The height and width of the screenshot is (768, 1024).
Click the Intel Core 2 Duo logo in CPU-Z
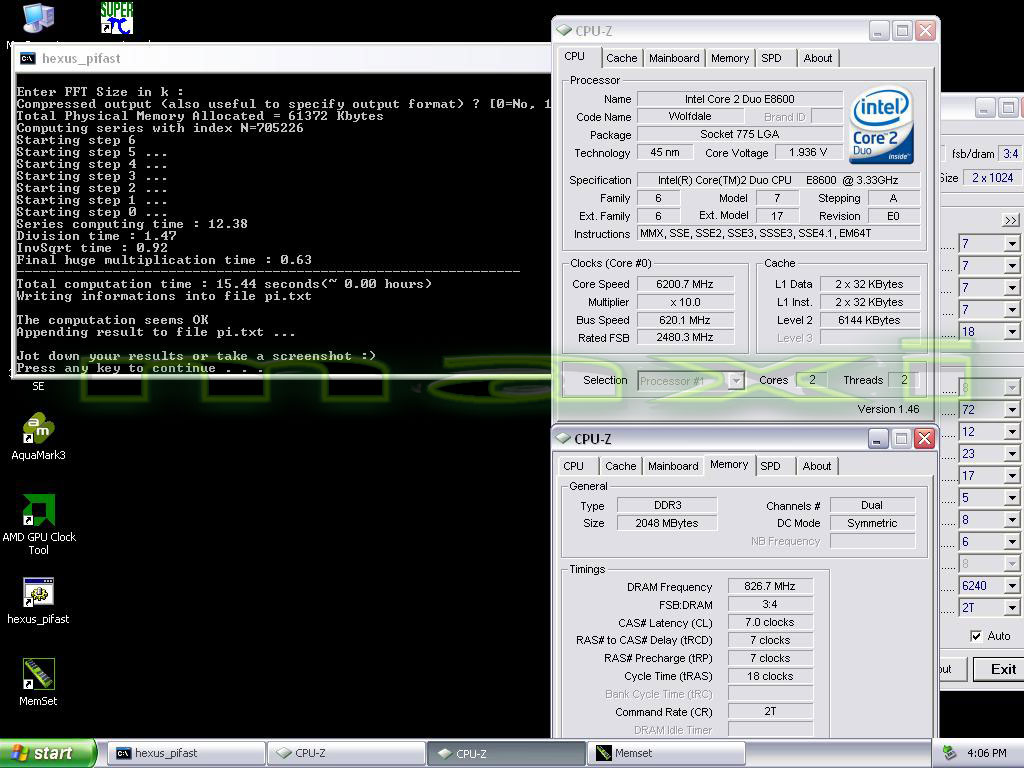coord(882,125)
